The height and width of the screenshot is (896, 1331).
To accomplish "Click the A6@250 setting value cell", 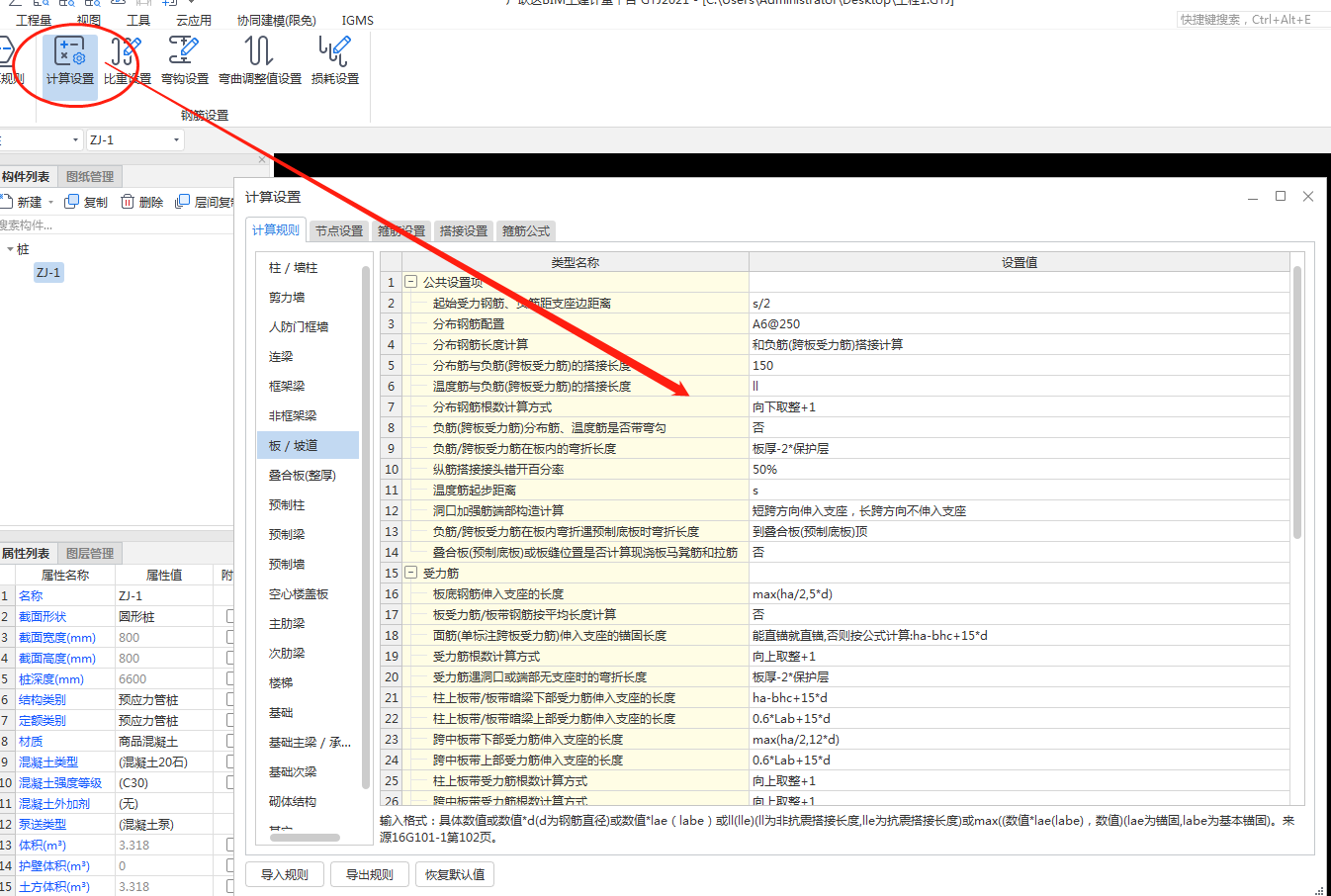I will pyautogui.click(x=1019, y=323).
